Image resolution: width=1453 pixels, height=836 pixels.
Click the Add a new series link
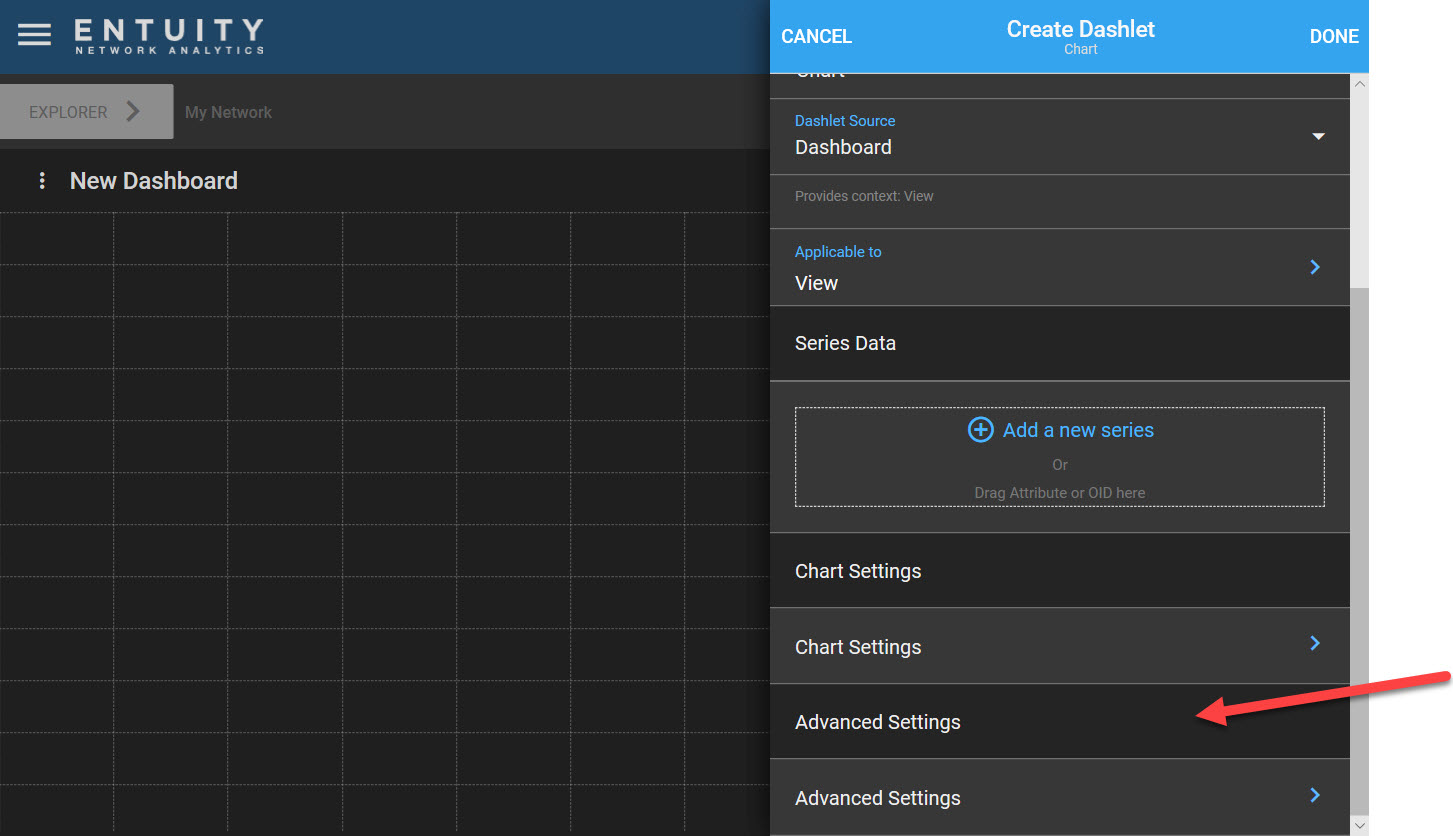pyautogui.click(x=1077, y=430)
